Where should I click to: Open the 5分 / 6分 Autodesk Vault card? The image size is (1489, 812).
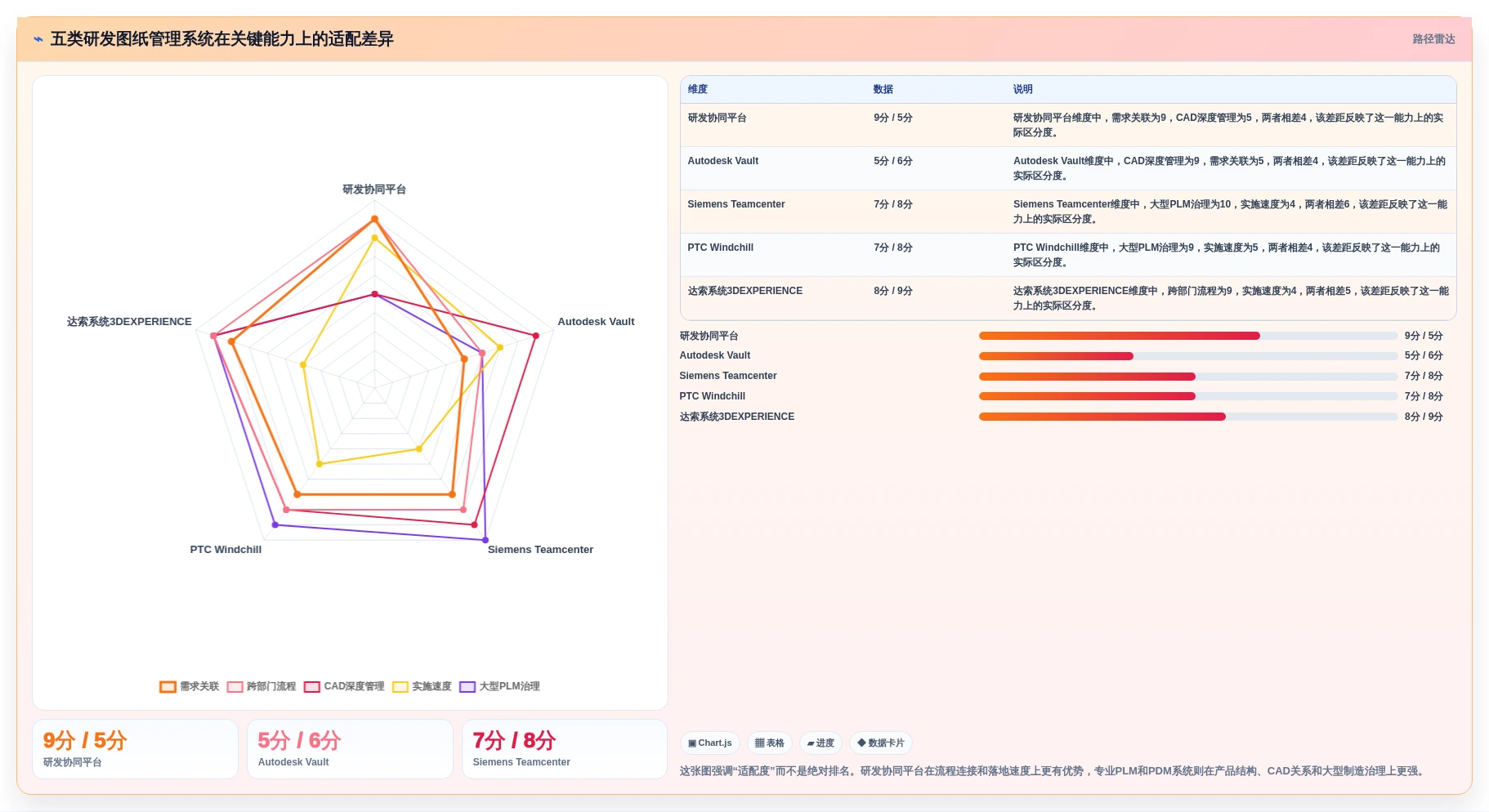(350, 749)
